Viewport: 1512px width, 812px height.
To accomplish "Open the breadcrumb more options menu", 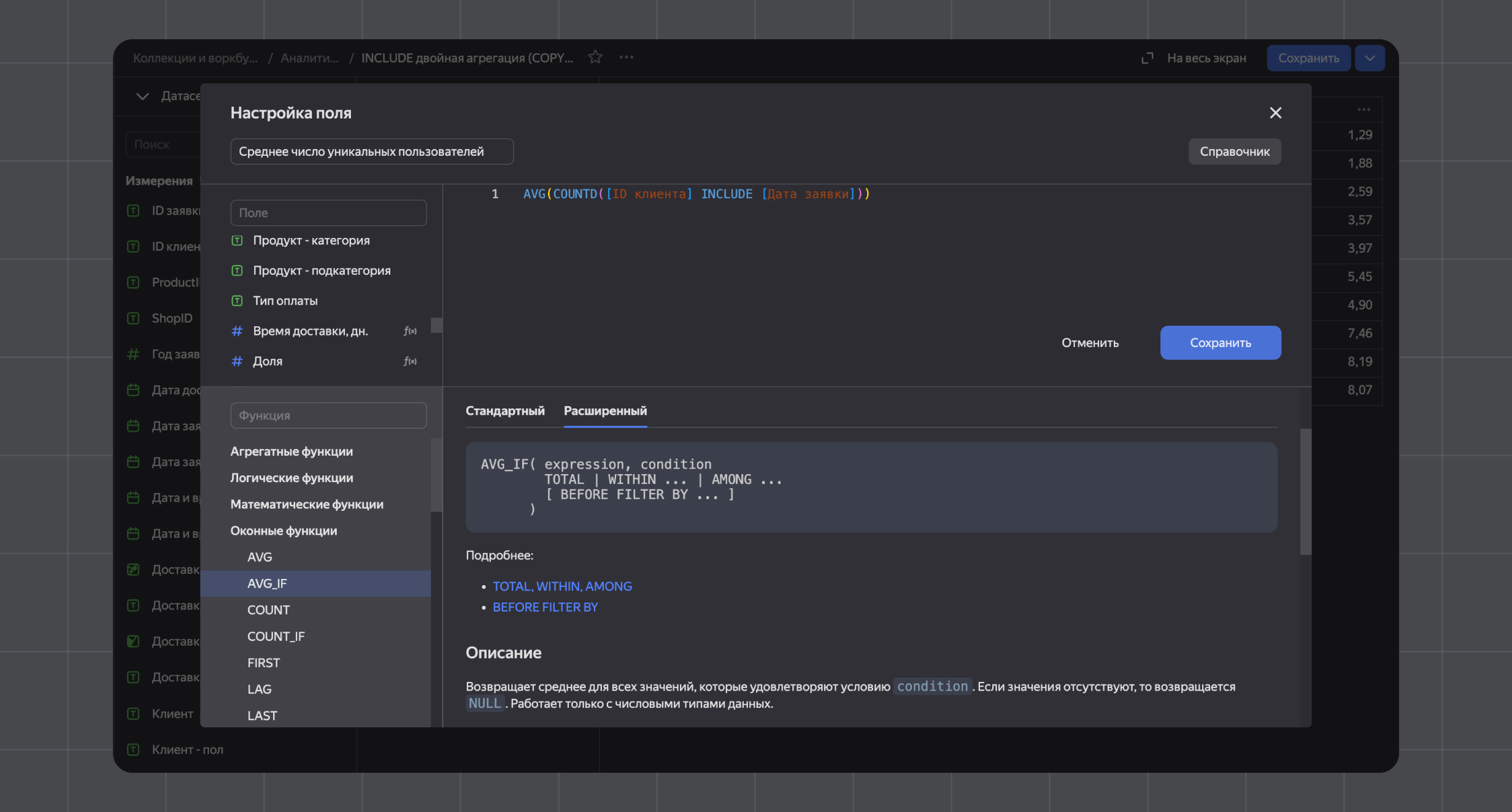I will (x=627, y=57).
